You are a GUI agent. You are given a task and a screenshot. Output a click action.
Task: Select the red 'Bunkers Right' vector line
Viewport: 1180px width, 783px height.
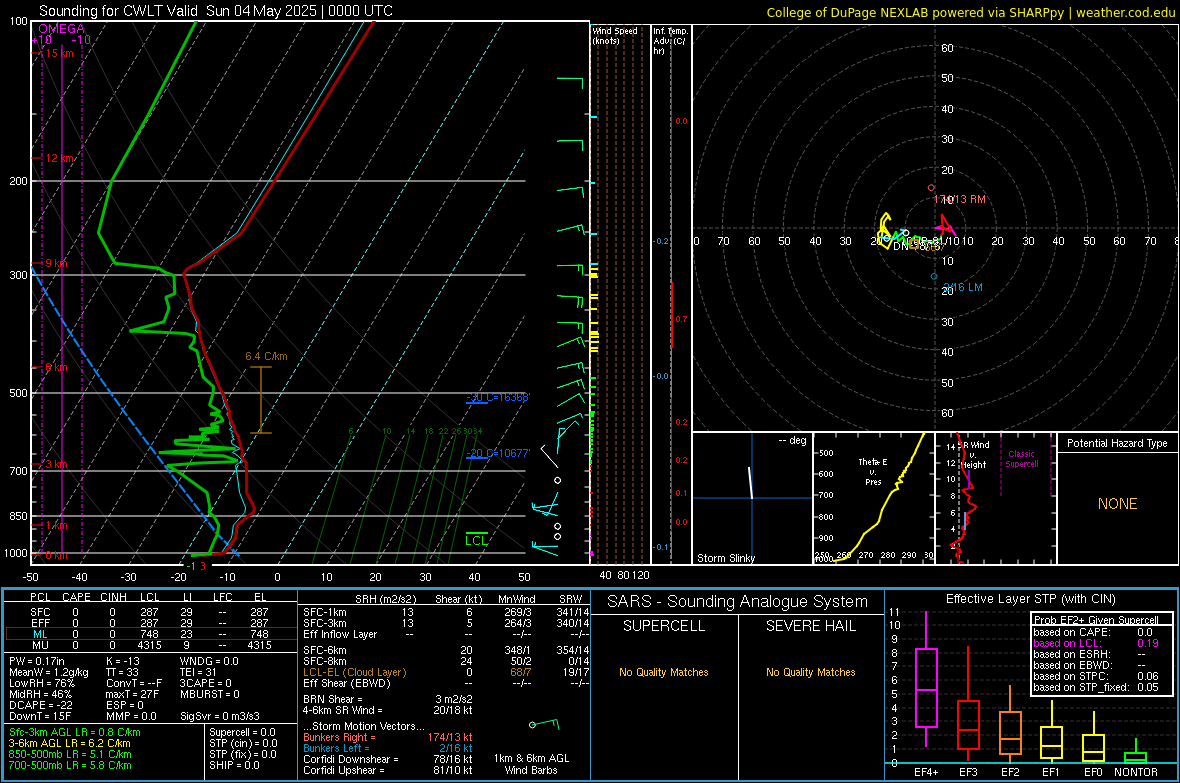(x=388, y=737)
